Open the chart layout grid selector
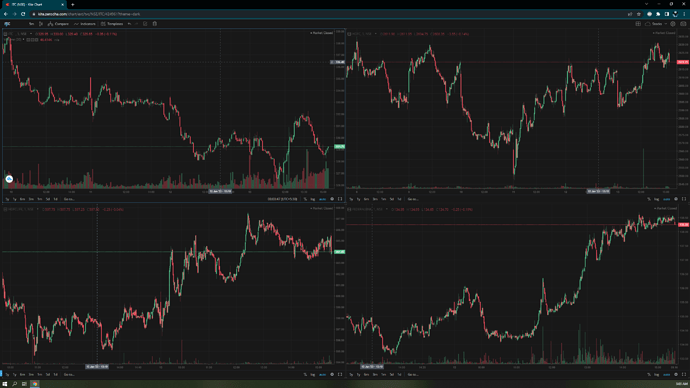 coord(638,24)
